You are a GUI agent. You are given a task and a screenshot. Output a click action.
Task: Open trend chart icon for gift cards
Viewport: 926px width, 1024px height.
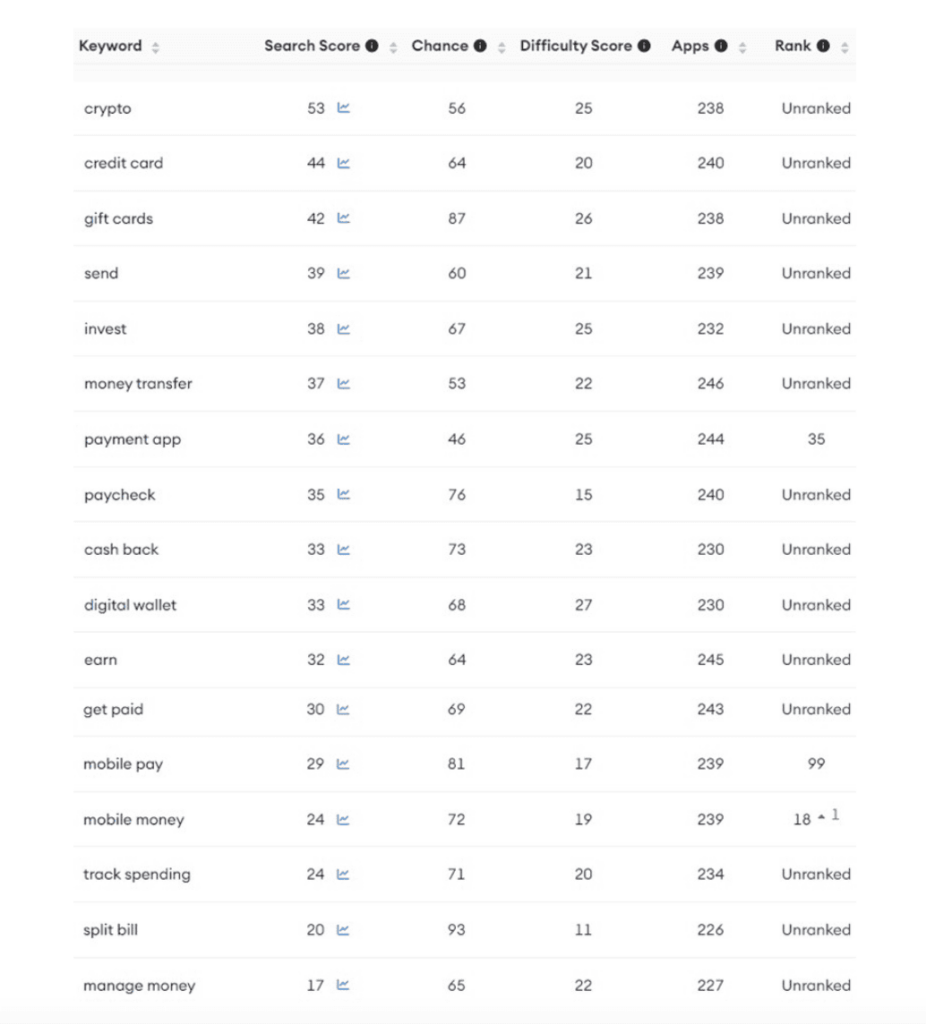(x=343, y=218)
